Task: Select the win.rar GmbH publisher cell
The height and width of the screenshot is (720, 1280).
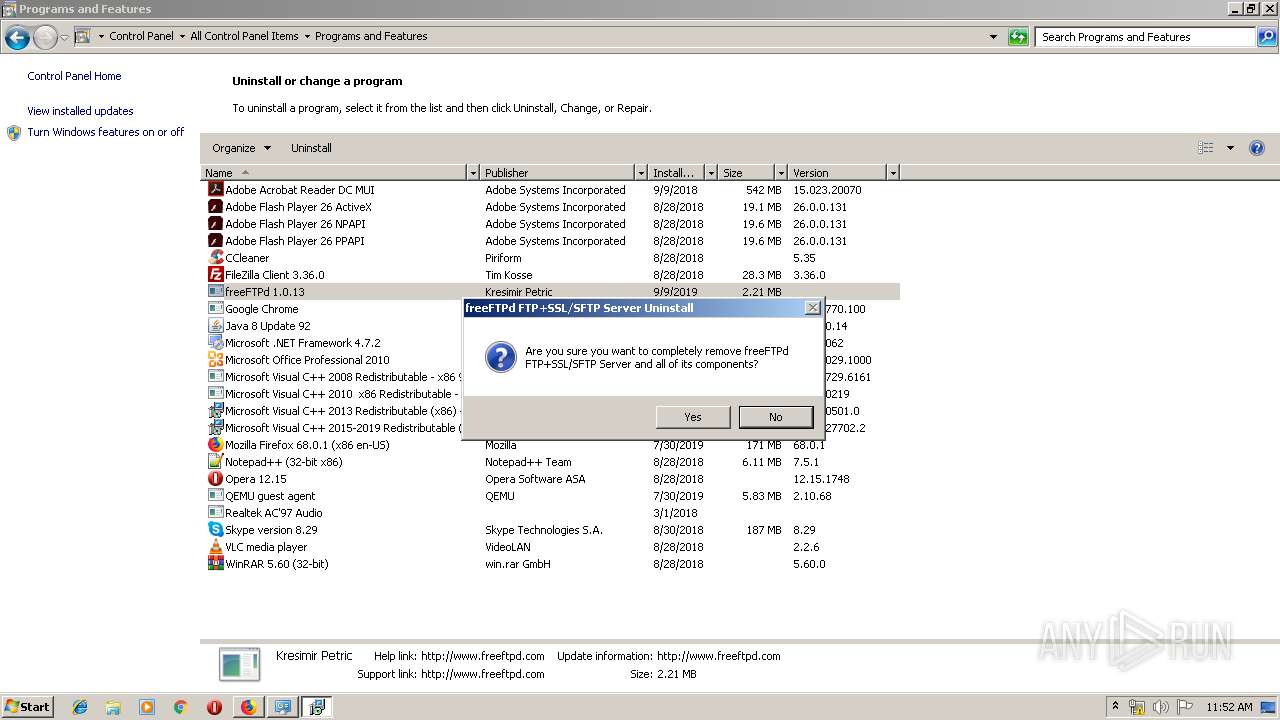Action: (x=518, y=564)
